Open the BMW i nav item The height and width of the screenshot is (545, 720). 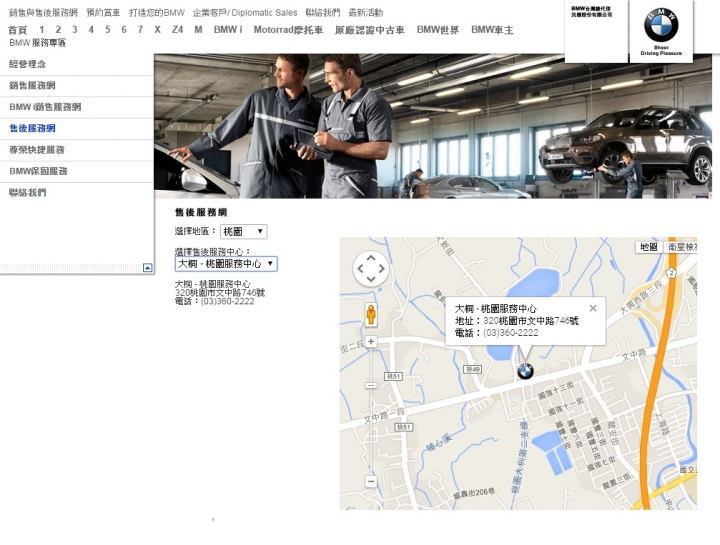pos(228,30)
